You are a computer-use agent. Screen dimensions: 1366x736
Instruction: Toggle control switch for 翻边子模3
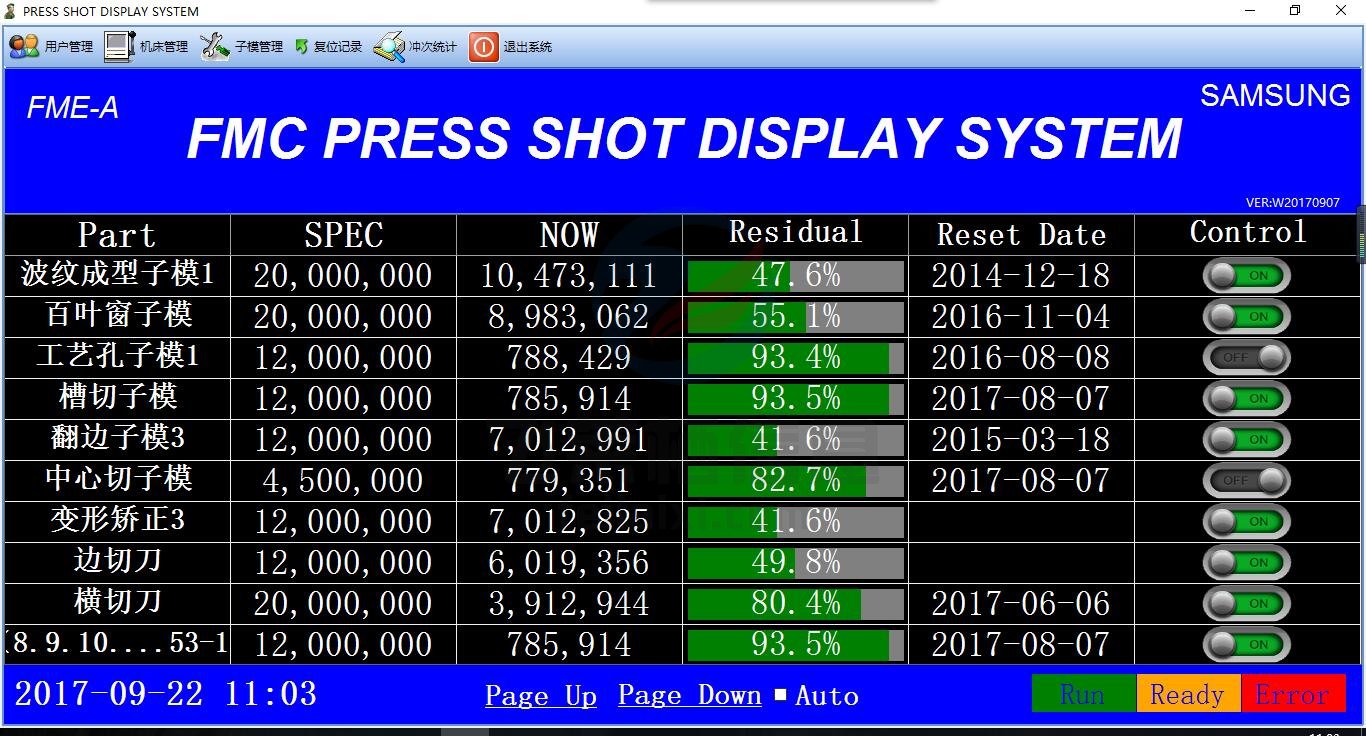point(1246,440)
